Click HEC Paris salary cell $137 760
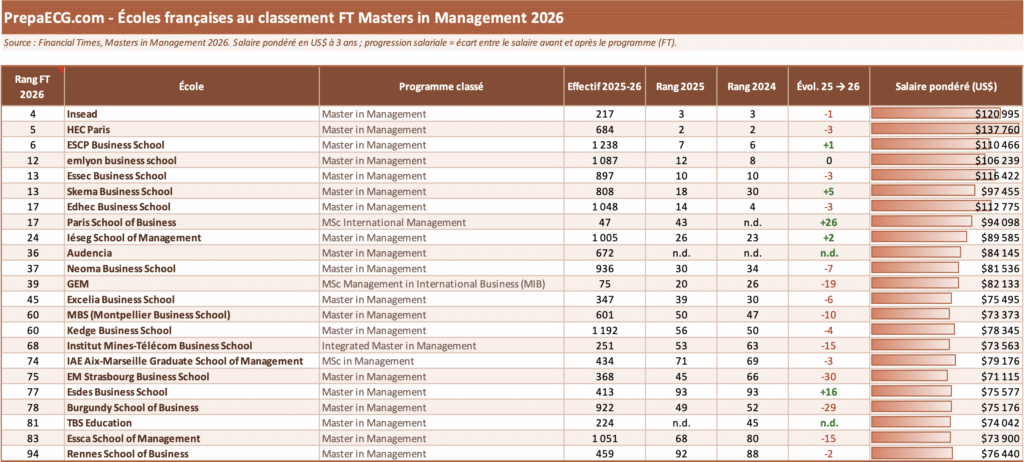Image resolution: width=1024 pixels, height=462 pixels. (946, 129)
